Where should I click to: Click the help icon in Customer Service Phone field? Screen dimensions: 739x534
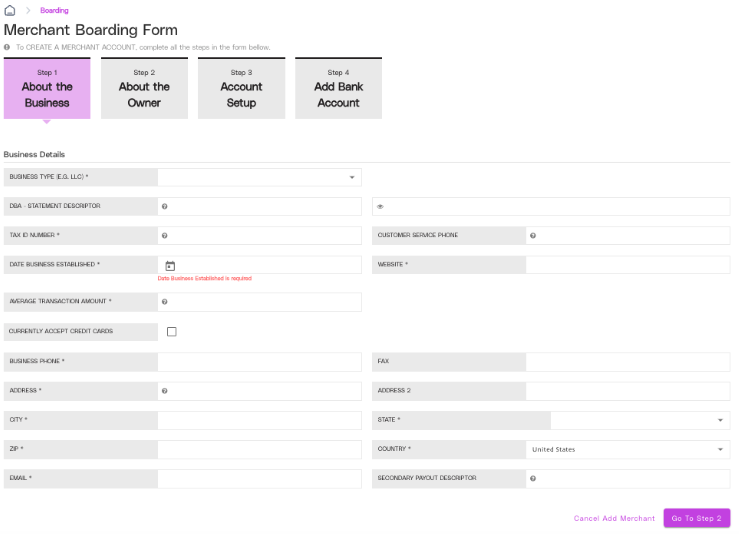(x=533, y=236)
